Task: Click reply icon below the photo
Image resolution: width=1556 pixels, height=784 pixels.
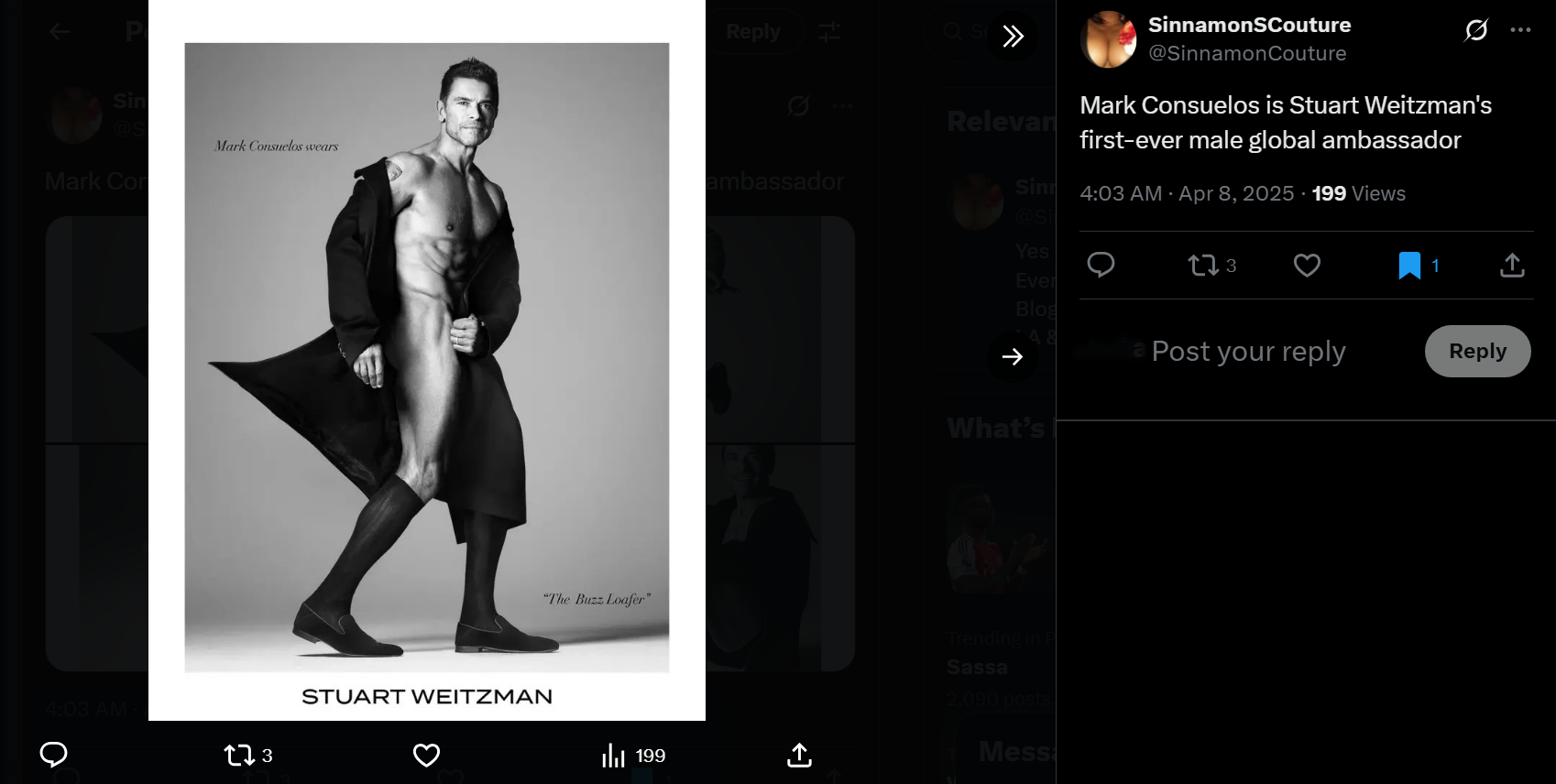Action: [x=54, y=755]
